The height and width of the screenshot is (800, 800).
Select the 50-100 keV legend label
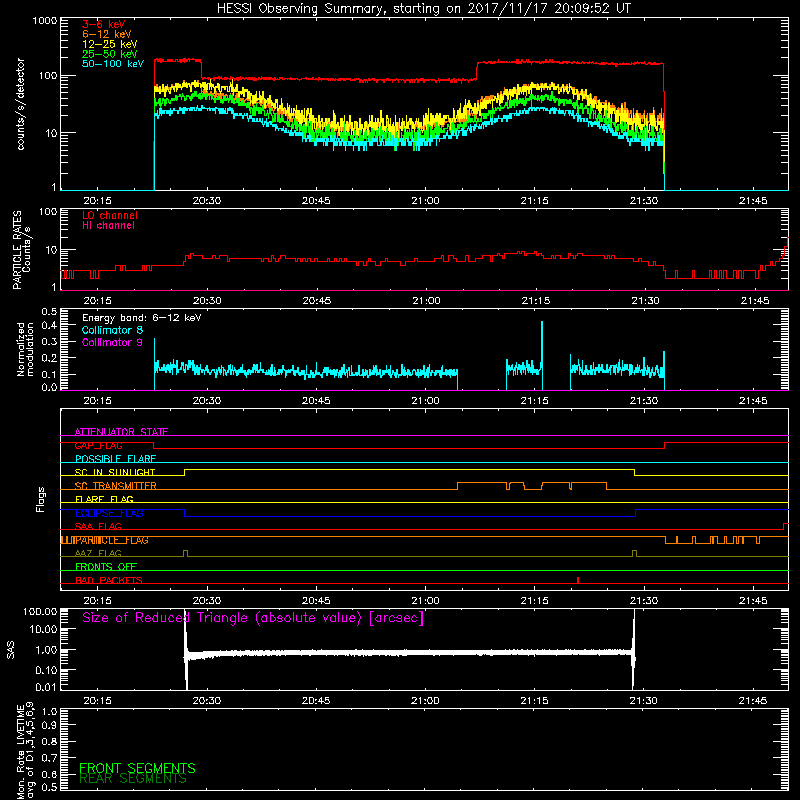pyautogui.click(x=112, y=64)
